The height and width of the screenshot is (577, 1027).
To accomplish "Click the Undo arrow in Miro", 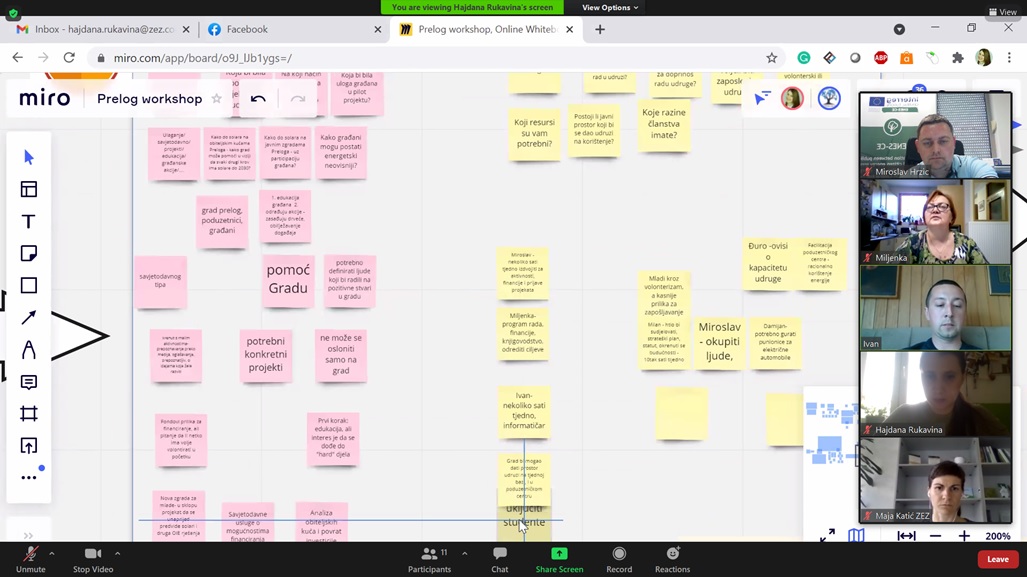I will (258, 99).
